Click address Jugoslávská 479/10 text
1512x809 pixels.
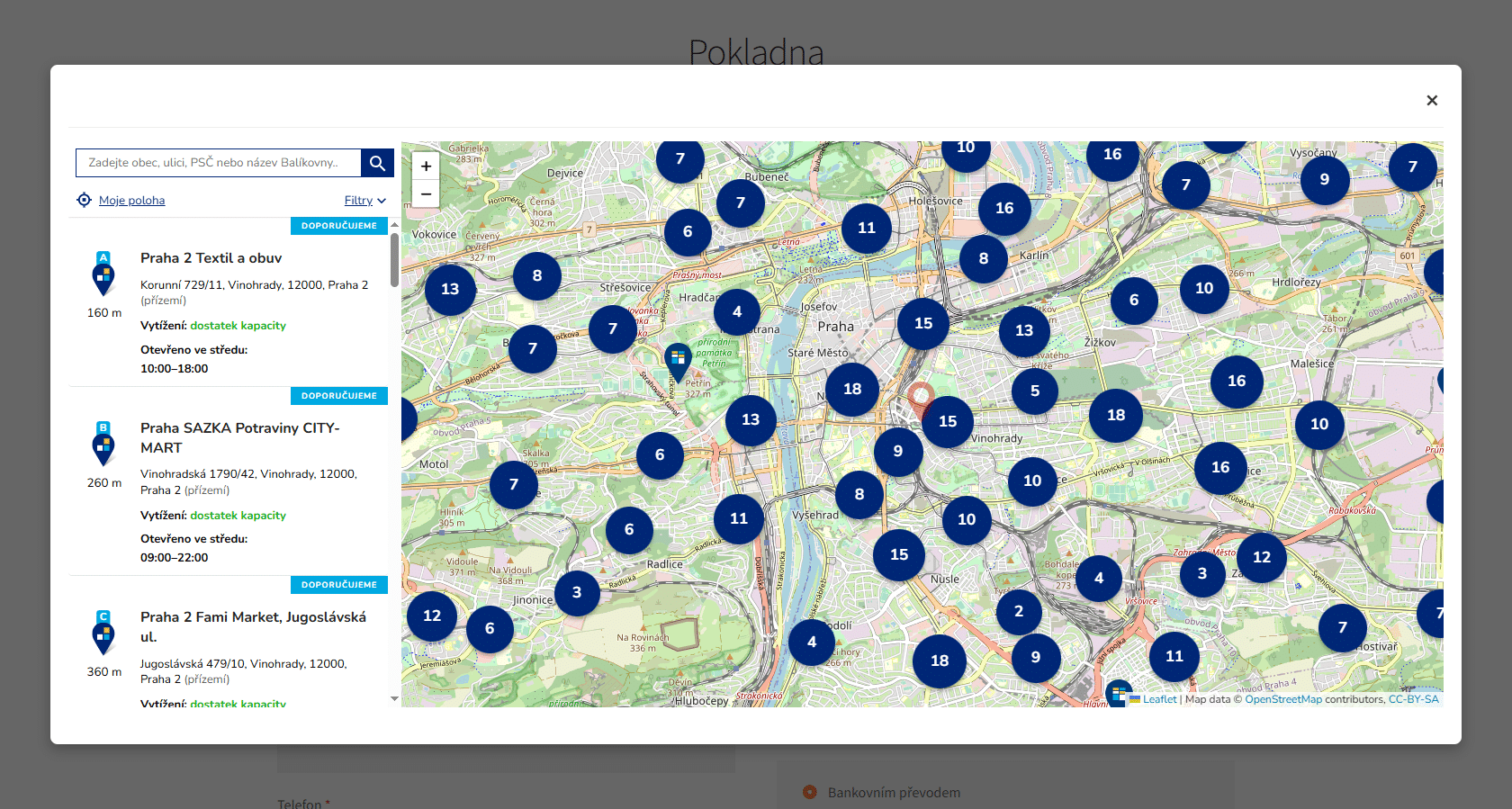click(x=243, y=671)
